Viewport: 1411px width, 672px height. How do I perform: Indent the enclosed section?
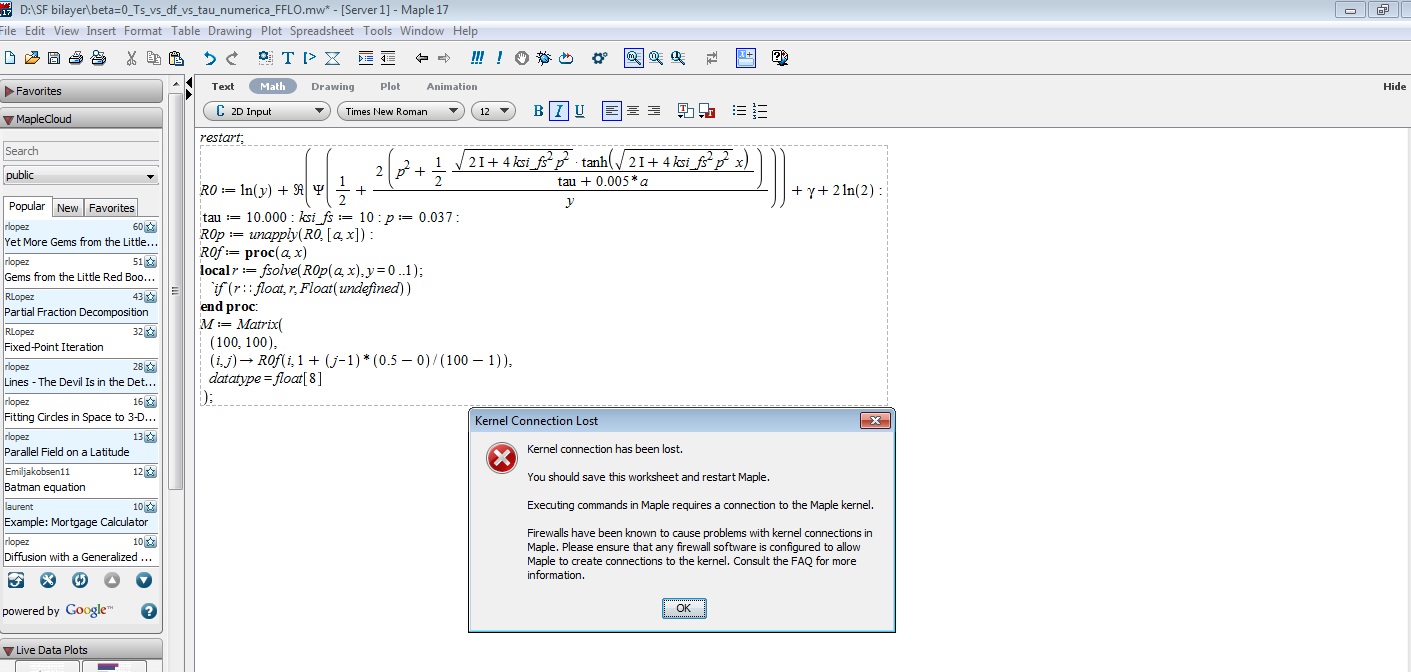(x=366, y=58)
